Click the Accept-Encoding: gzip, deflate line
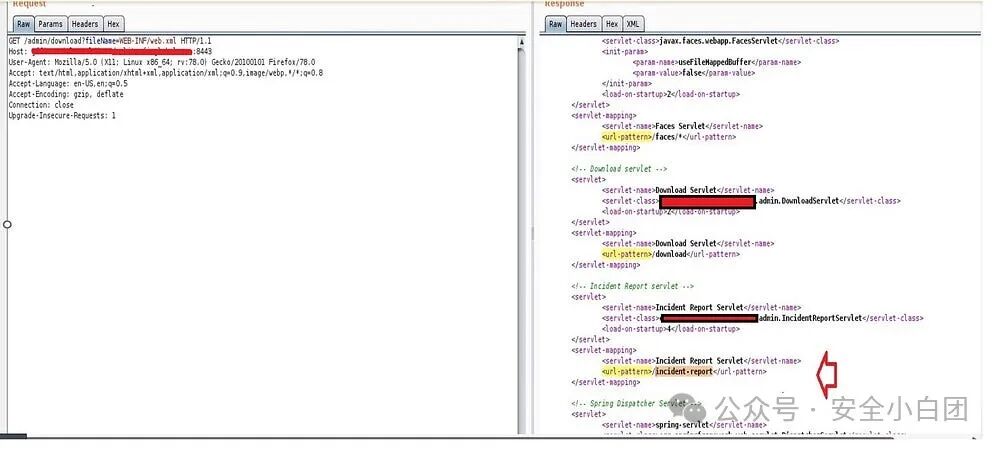Image resolution: width=1000 pixels, height=449 pixels. tap(66, 94)
